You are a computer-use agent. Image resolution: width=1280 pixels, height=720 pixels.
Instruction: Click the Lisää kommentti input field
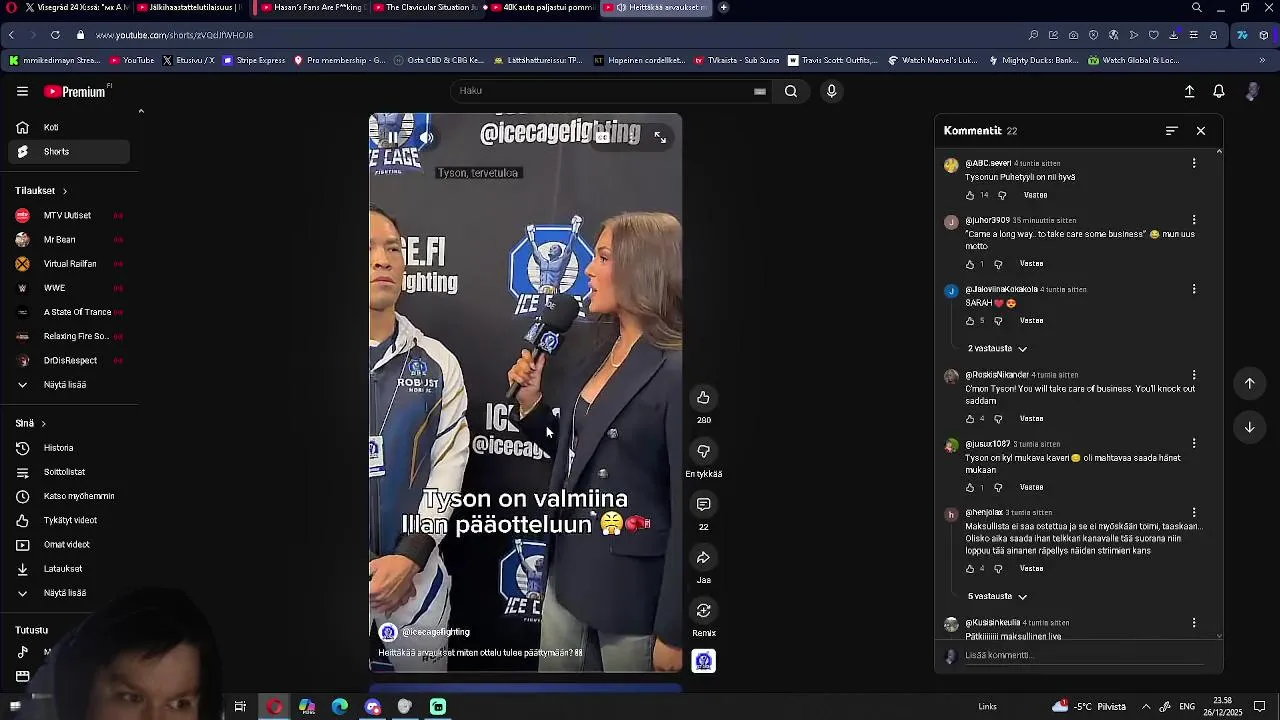(x=1085, y=656)
